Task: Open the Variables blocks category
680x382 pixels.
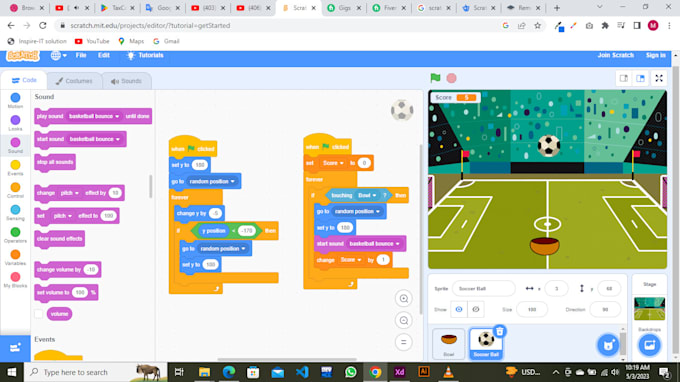Action: coord(15,258)
